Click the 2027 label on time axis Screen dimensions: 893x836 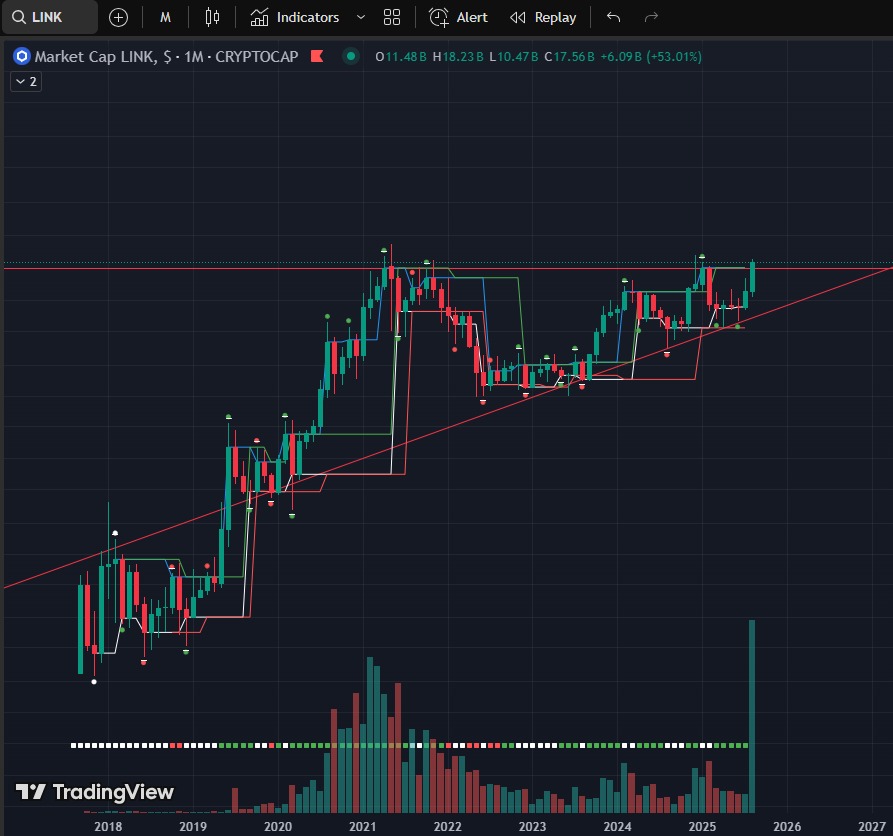coord(871,826)
